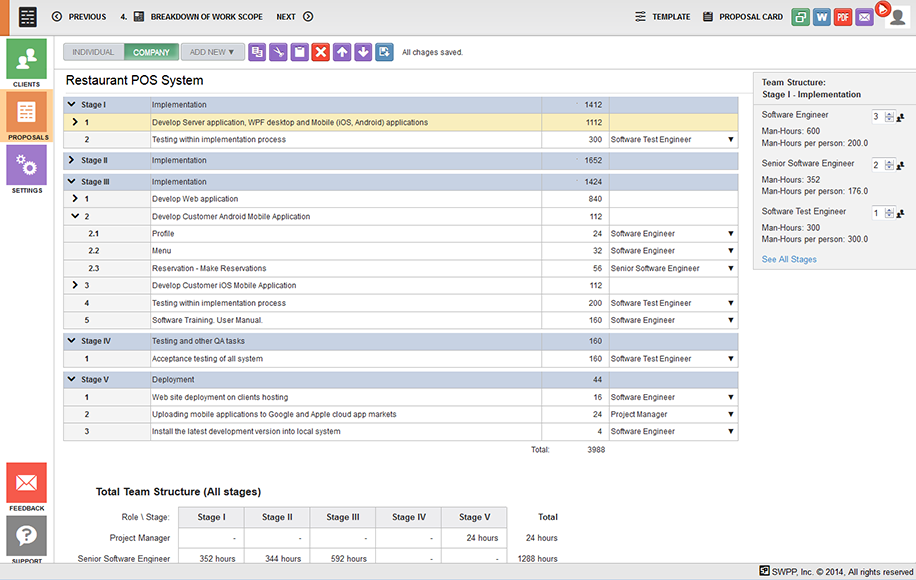This screenshot has height=580, width=916.
Task: Click people icon beside Software Engineer count
Action: (x=900, y=117)
